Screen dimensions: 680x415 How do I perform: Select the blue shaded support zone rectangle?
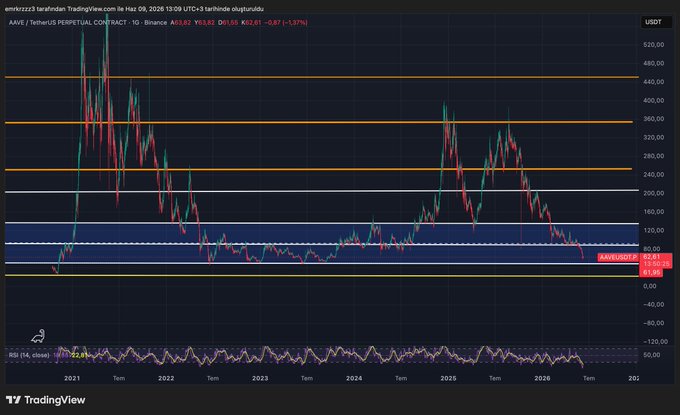pos(321,243)
